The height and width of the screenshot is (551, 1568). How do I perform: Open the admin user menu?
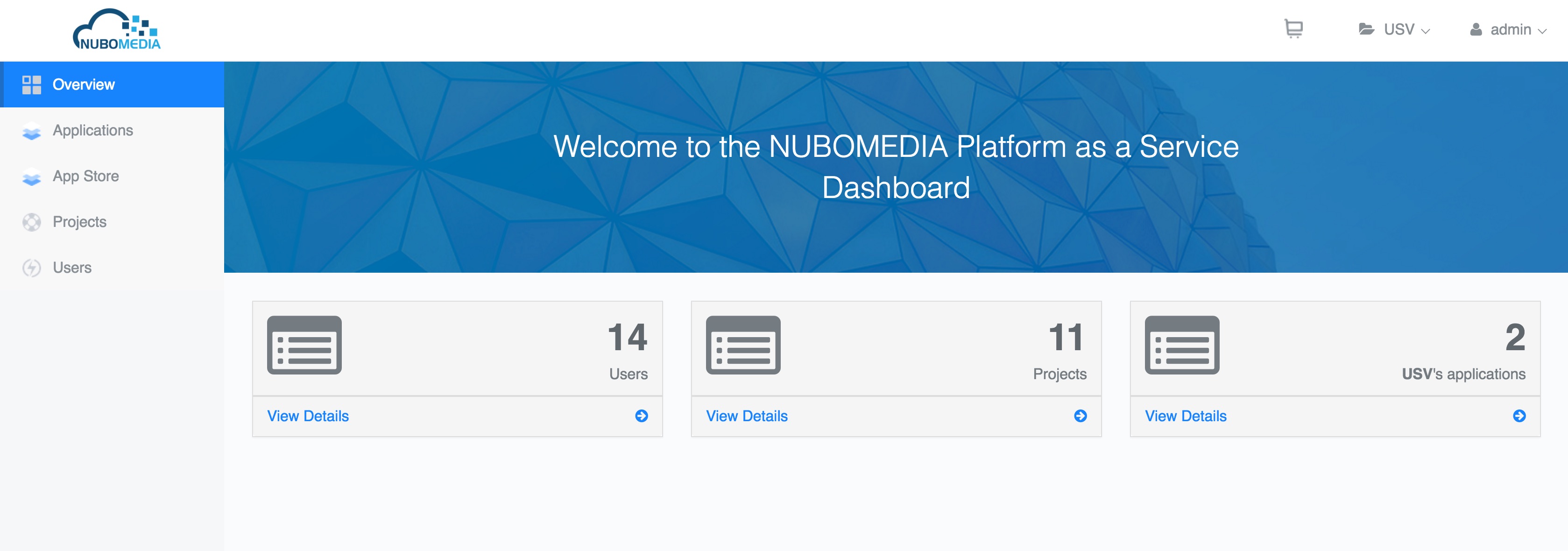[1508, 29]
